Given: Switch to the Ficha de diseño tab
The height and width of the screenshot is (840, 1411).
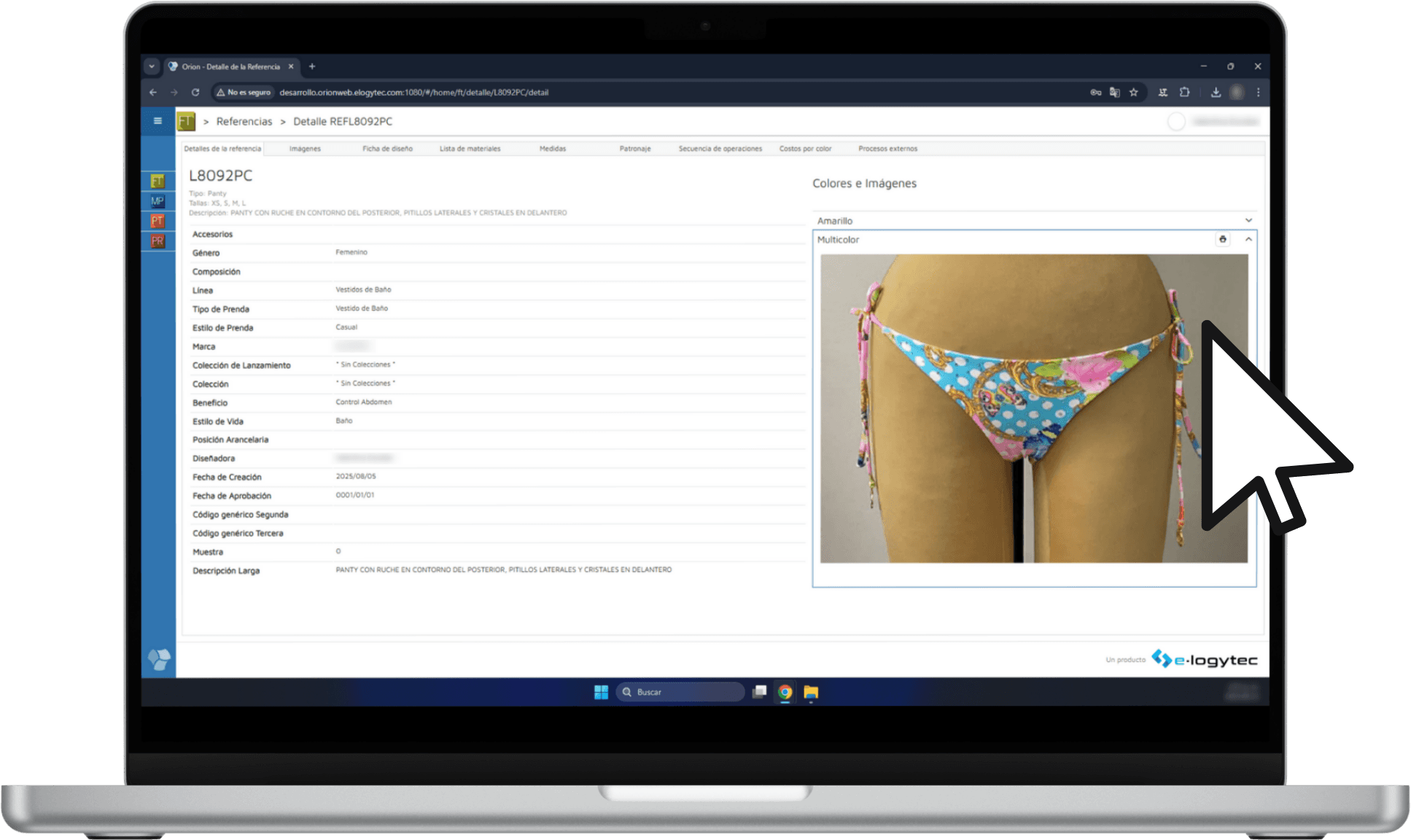Looking at the screenshot, I should point(387,149).
